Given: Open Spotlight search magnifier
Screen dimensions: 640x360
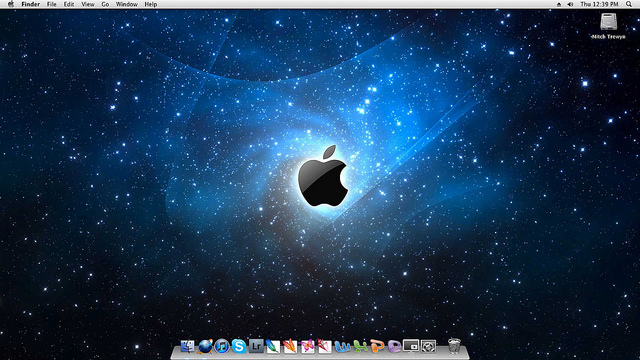Looking at the screenshot, I should pos(629,4).
